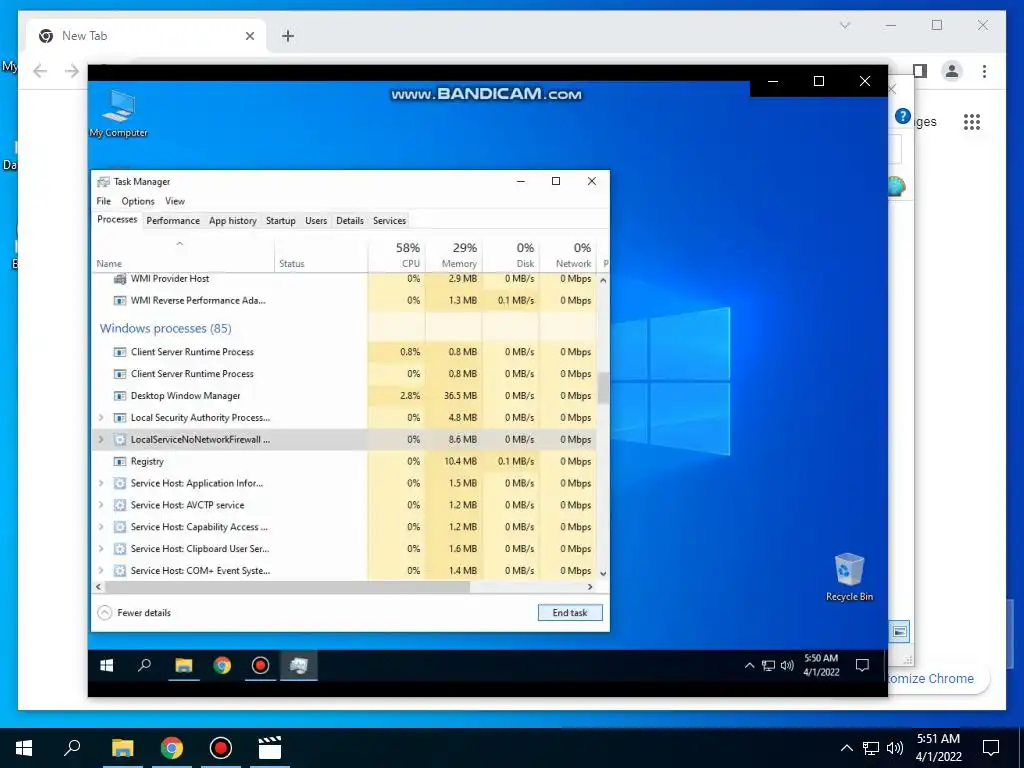The height and width of the screenshot is (768, 1024).
Task: Click outer taskbar Bandicam record icon
Action: 221,748
